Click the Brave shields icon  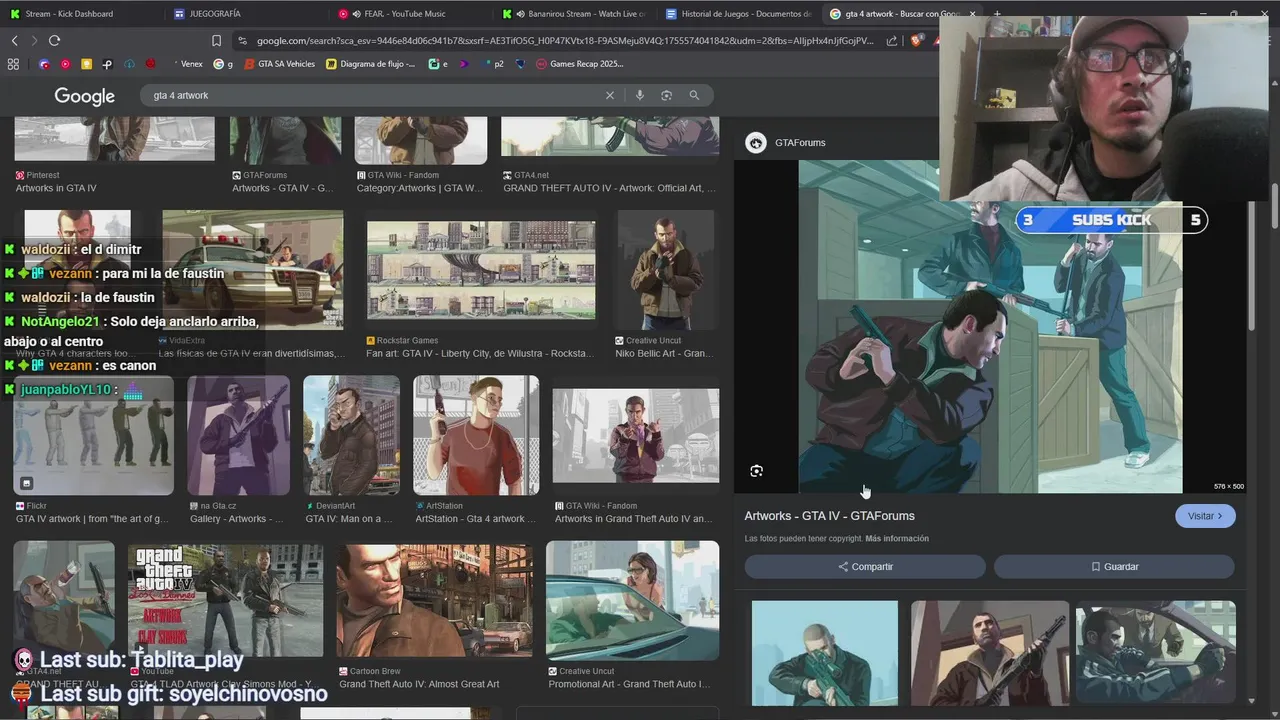(916, 41)
